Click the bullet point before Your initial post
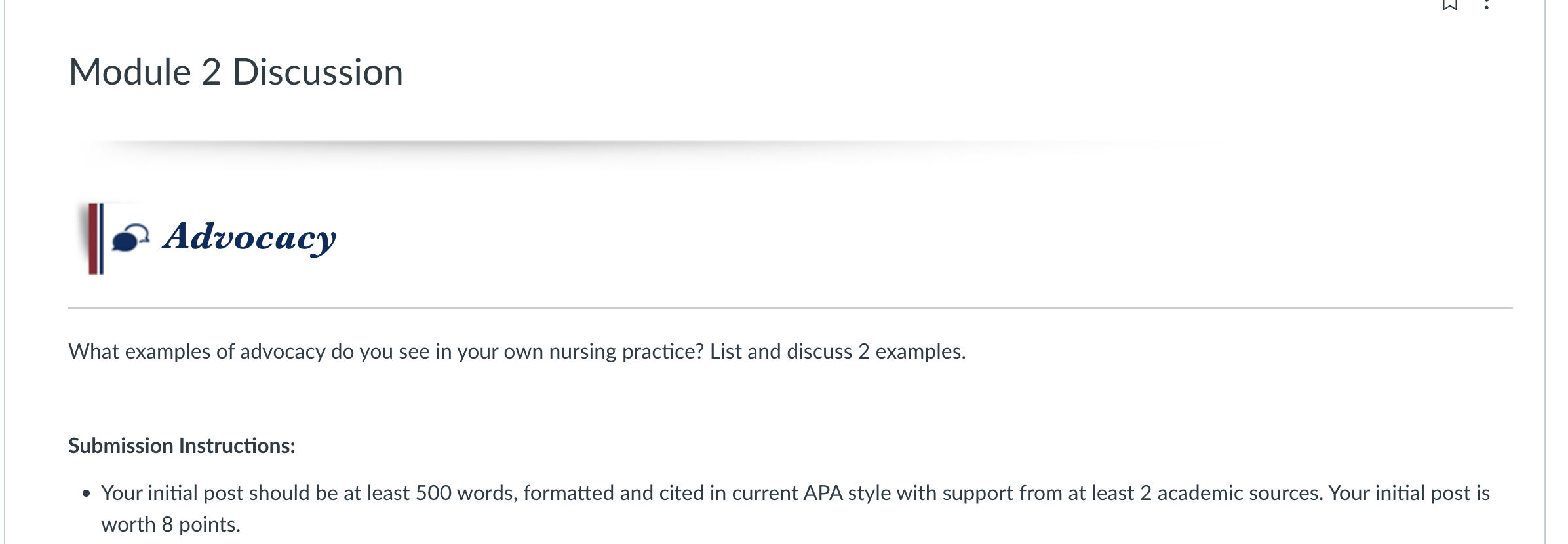The image size is (1568, 544). [x=86, y=494]
